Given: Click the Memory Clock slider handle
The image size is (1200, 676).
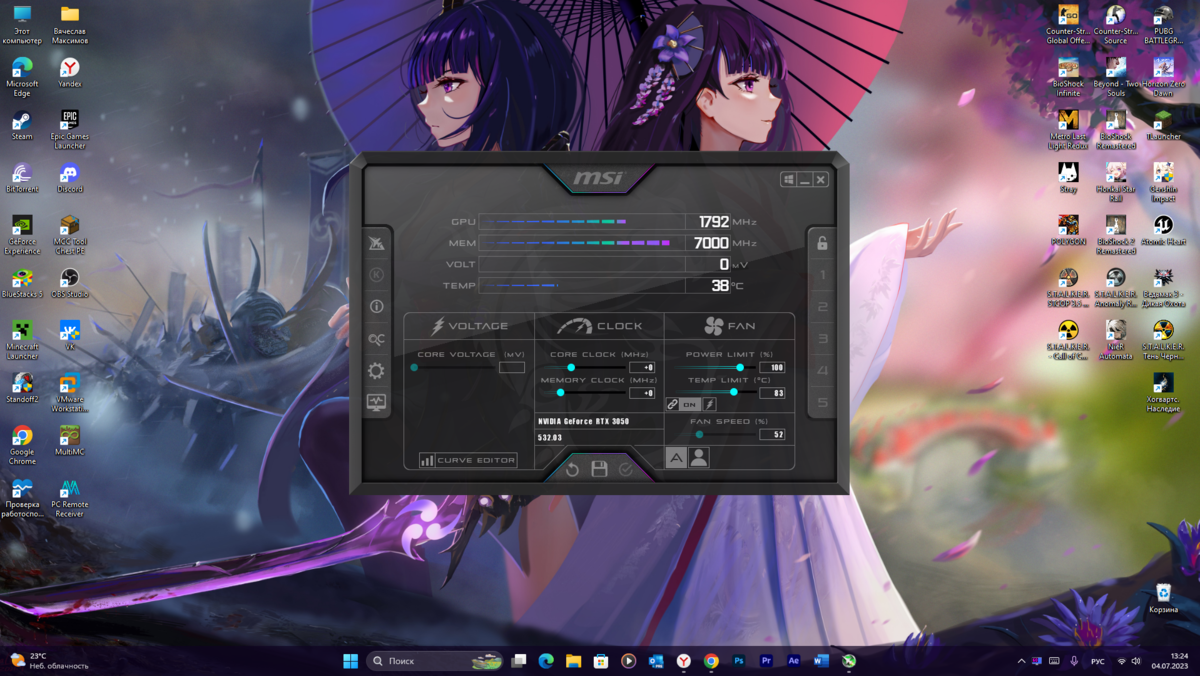Looking at the screenshot, I should 560,393.
